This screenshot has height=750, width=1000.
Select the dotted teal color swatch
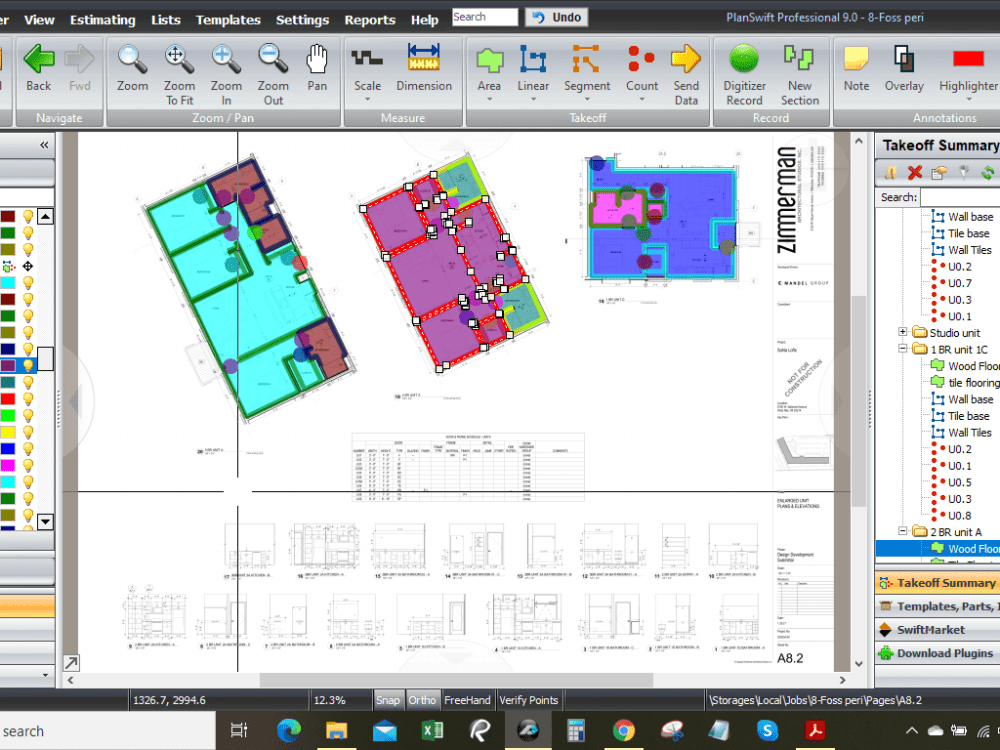coord(8,382)
